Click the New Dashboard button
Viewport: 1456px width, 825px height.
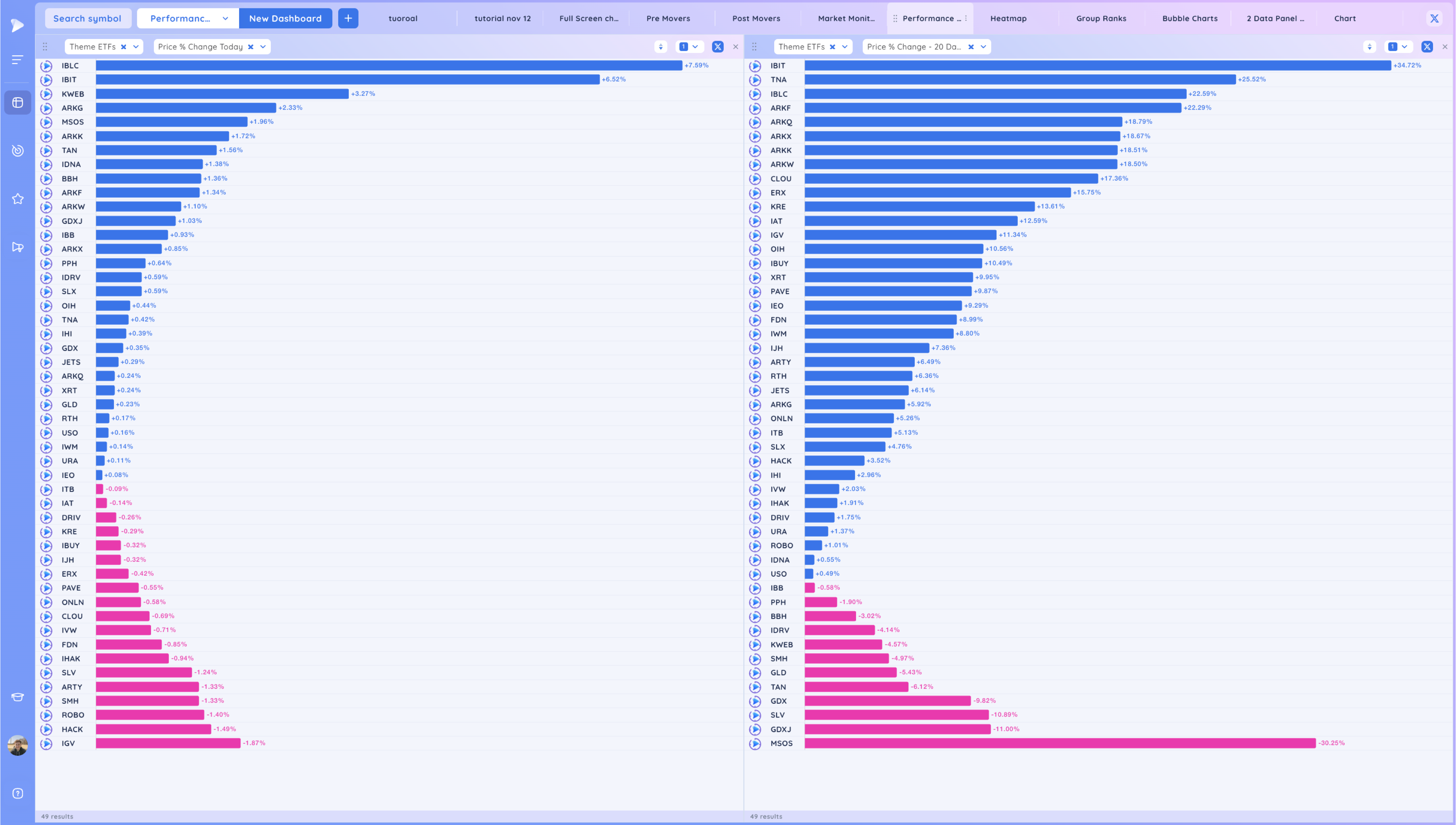tap(285, 18)
